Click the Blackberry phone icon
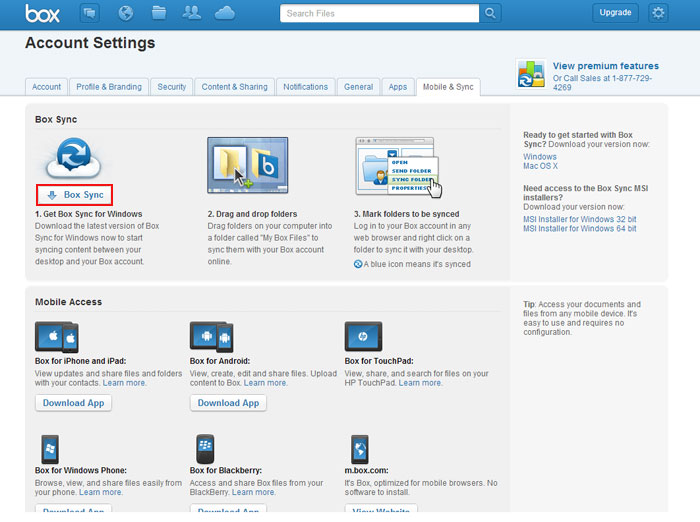The width and height of the screenshot is (700, 522). tap(205, 449)
